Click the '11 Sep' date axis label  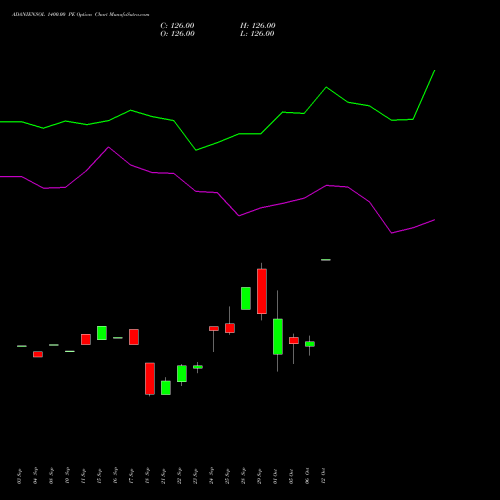83,476
